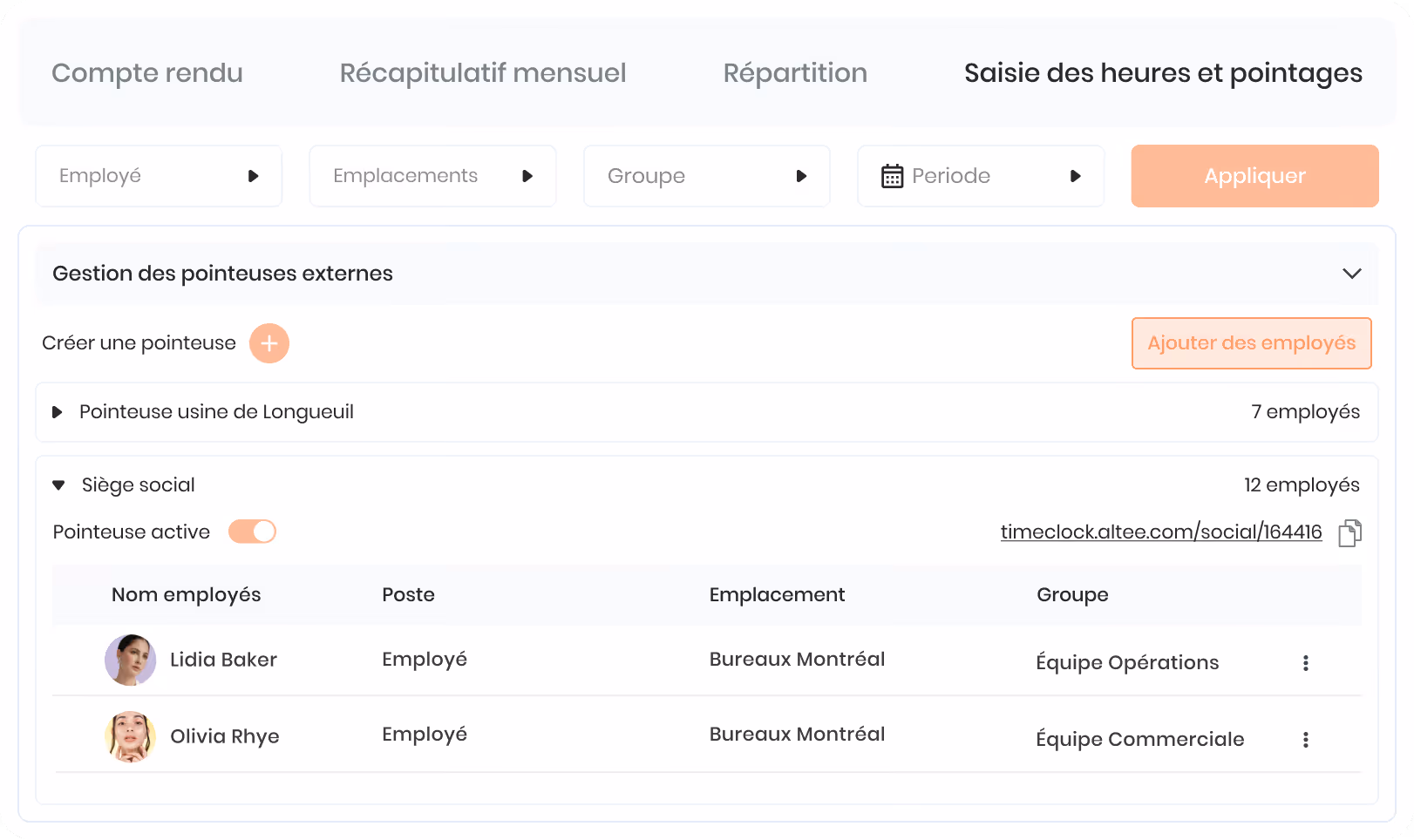Click the Nom employés column header
Viewport: 1414px width, 840px height.
pos(186,595)
